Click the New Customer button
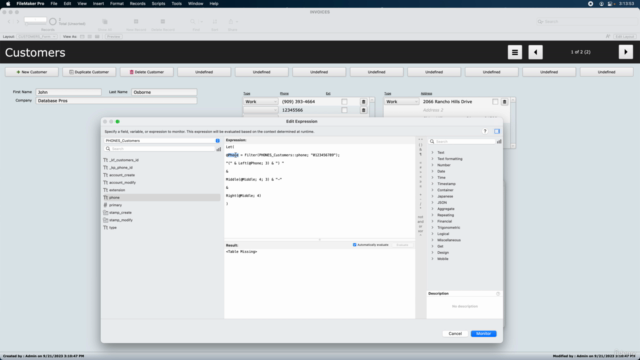 (x=32, y=72)
